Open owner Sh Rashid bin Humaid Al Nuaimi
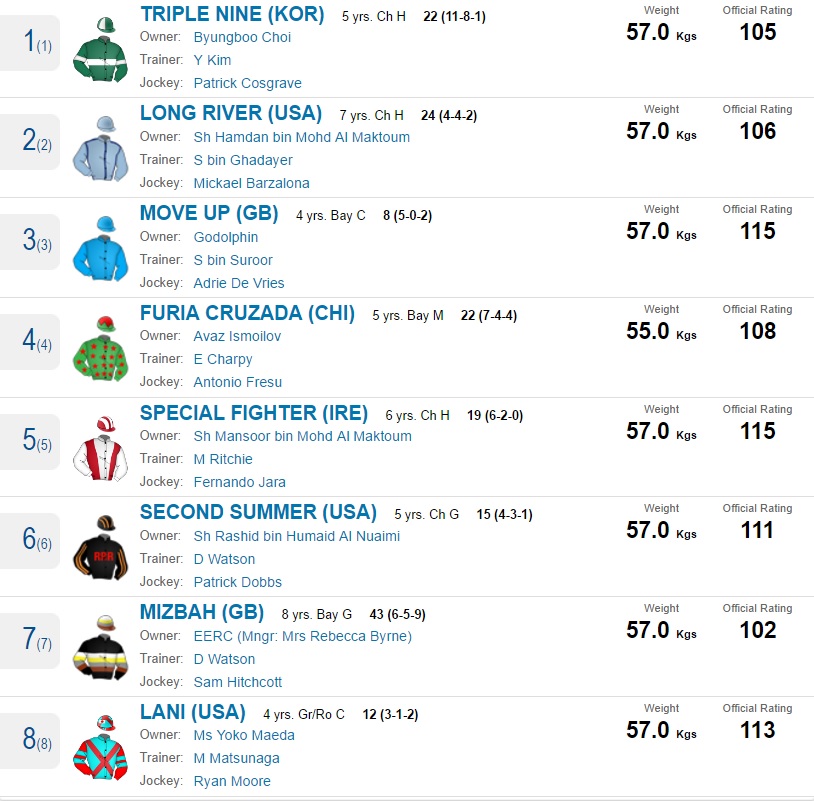This screenshot has height=801, width=814. [296, 536]
